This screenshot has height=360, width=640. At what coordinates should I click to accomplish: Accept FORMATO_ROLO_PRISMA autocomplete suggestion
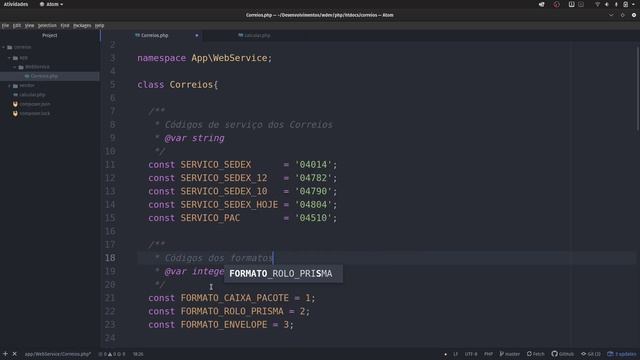[x=283, y=273]
